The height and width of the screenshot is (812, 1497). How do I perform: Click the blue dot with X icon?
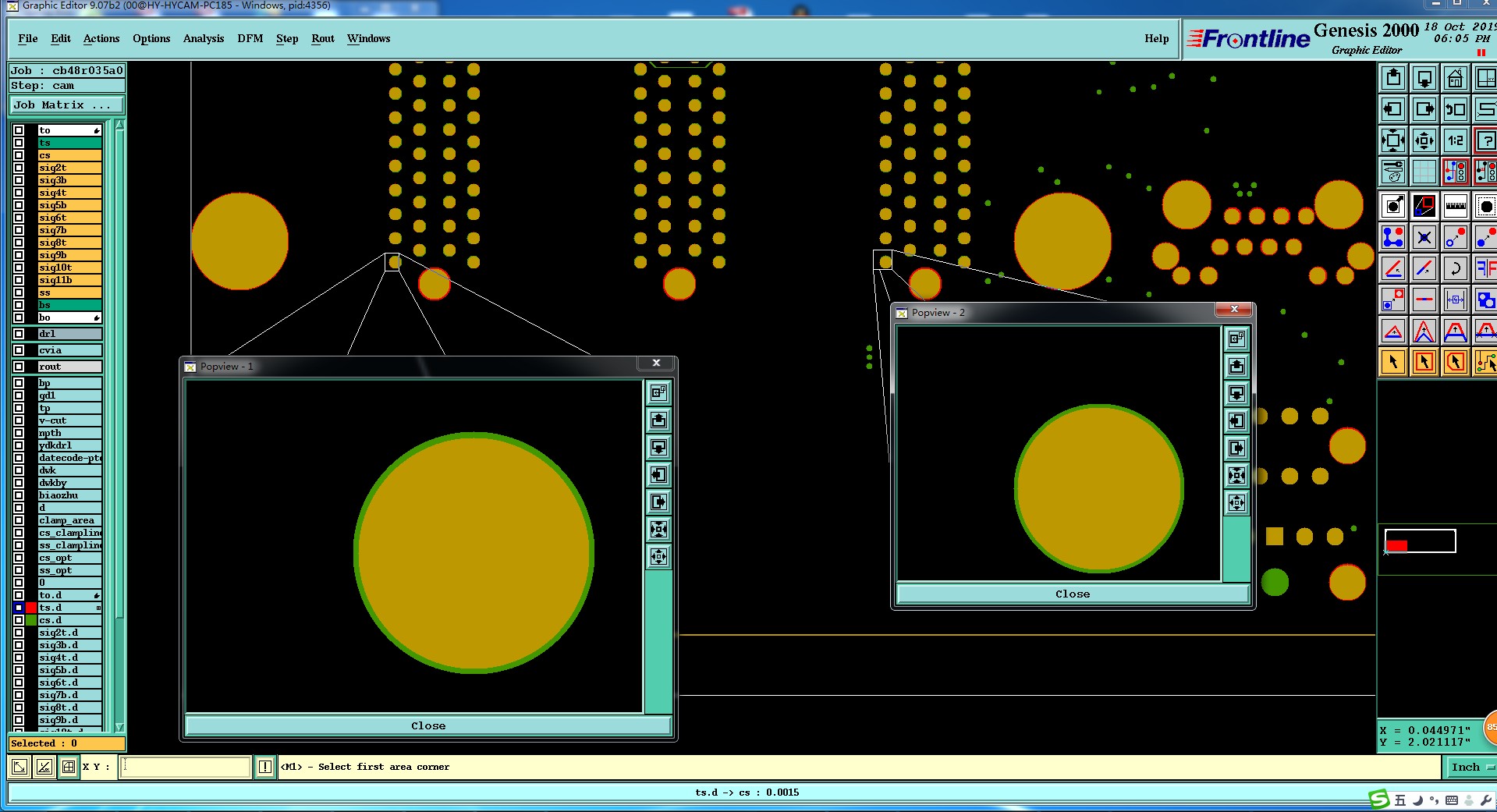[1424, 237]
